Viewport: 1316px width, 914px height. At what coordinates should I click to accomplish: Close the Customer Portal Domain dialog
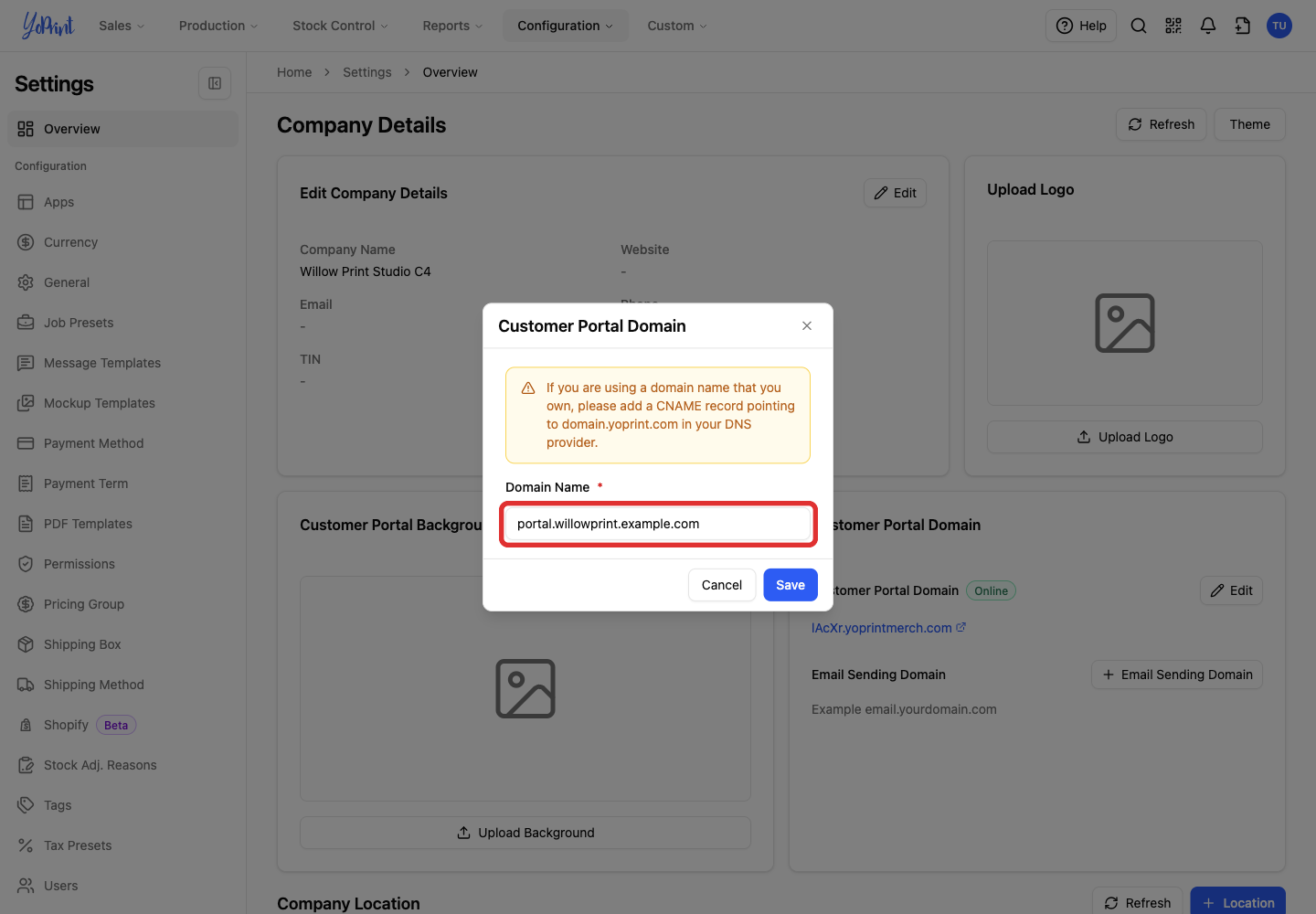(807, 325)
